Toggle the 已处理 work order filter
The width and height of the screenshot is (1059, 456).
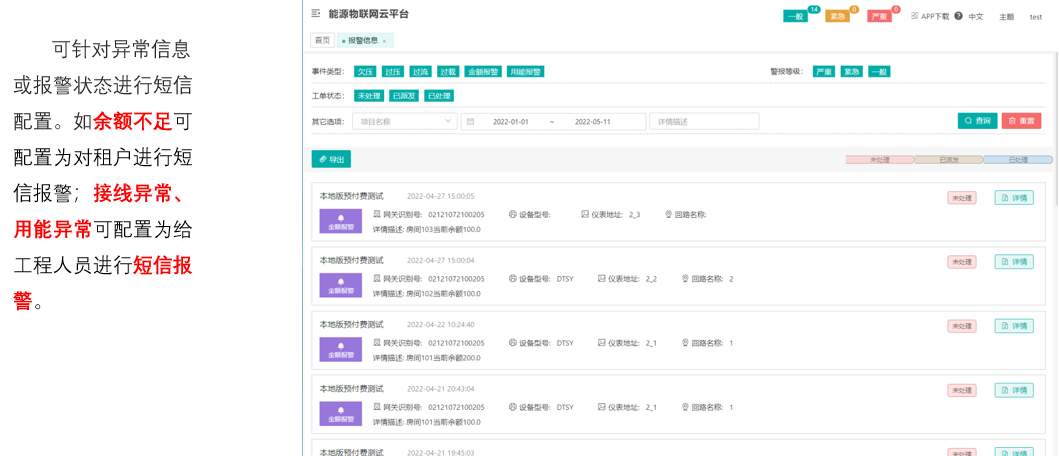pos(439,96)
